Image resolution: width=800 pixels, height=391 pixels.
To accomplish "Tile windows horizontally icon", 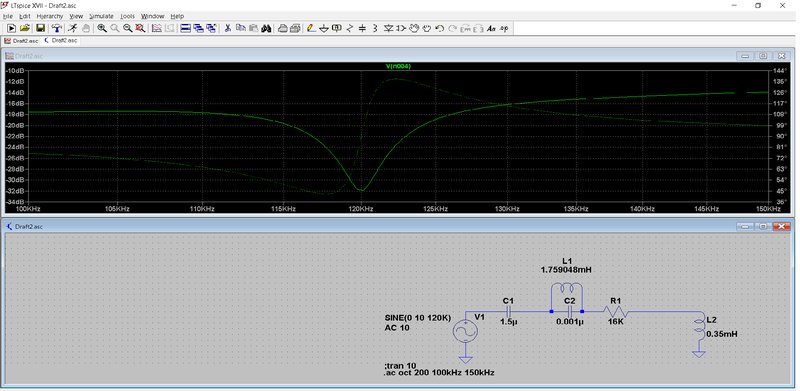I will coord(186,28).
